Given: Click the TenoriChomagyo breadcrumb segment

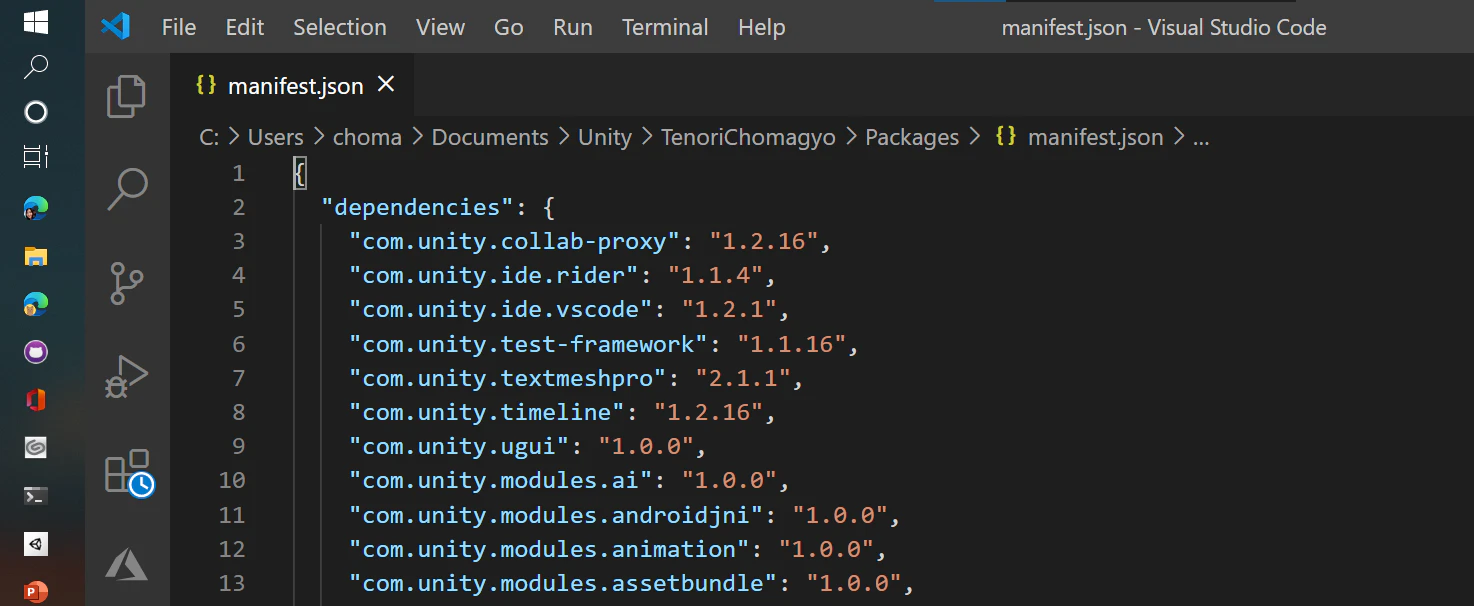Looking at the screenshot, I should pos(748,138).
